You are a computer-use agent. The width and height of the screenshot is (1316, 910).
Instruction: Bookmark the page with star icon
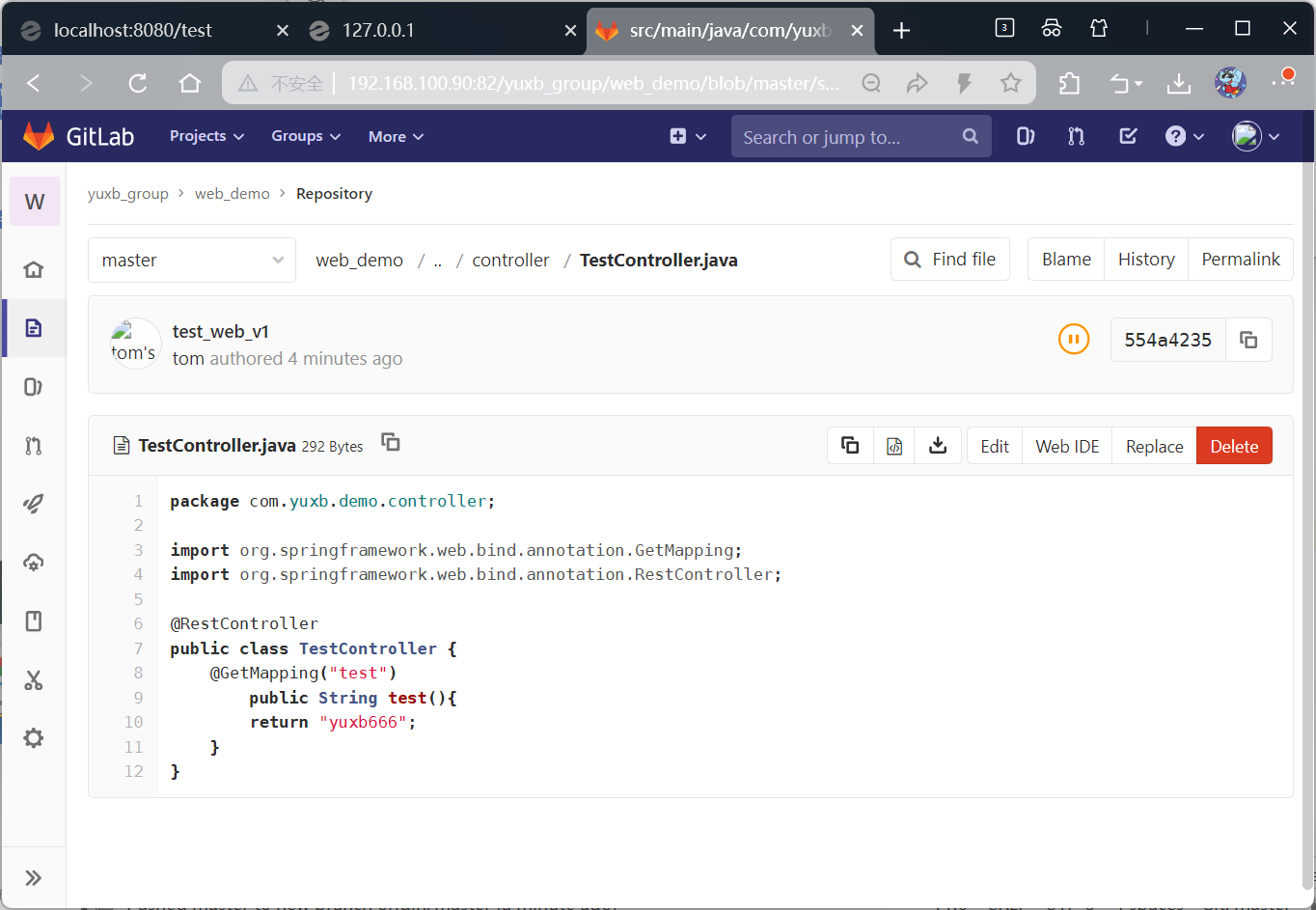pos(1010,83)
